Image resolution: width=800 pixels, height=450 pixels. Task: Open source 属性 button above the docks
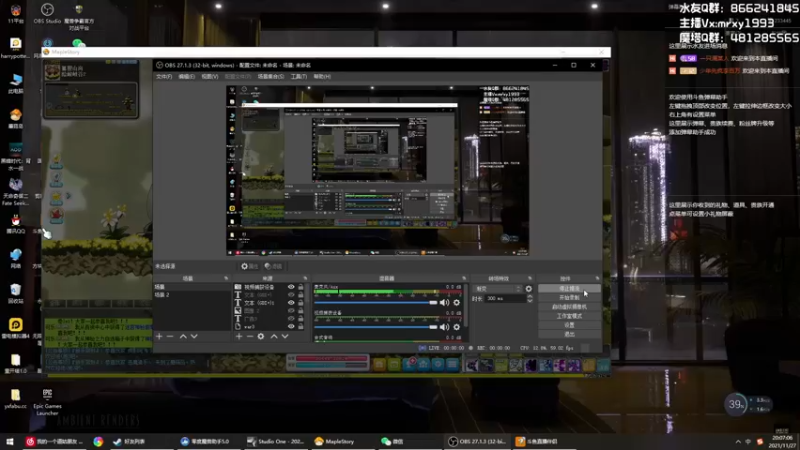coord(250,266)
